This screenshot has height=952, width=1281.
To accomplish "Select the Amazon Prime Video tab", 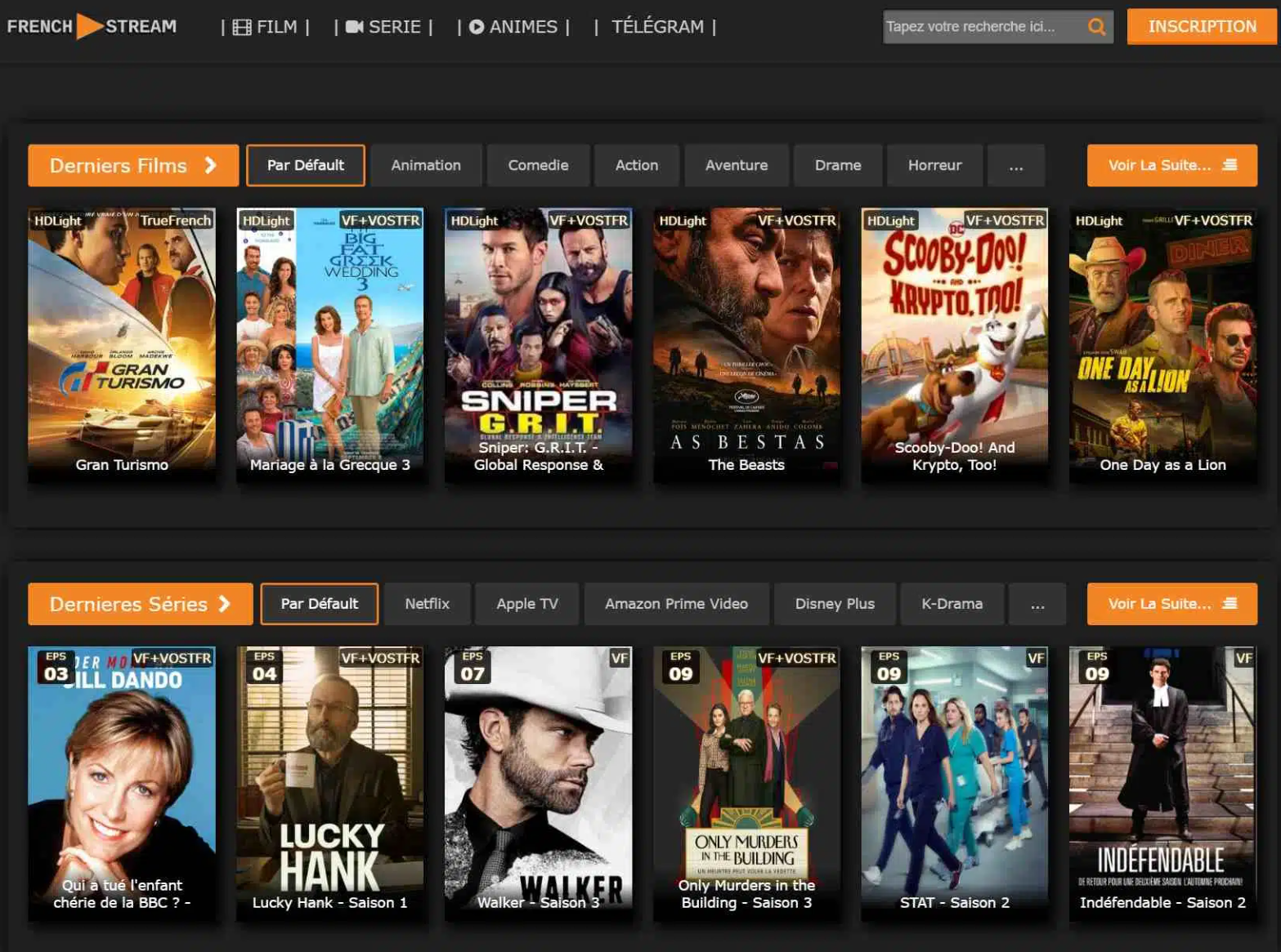I will coord(676,604).
